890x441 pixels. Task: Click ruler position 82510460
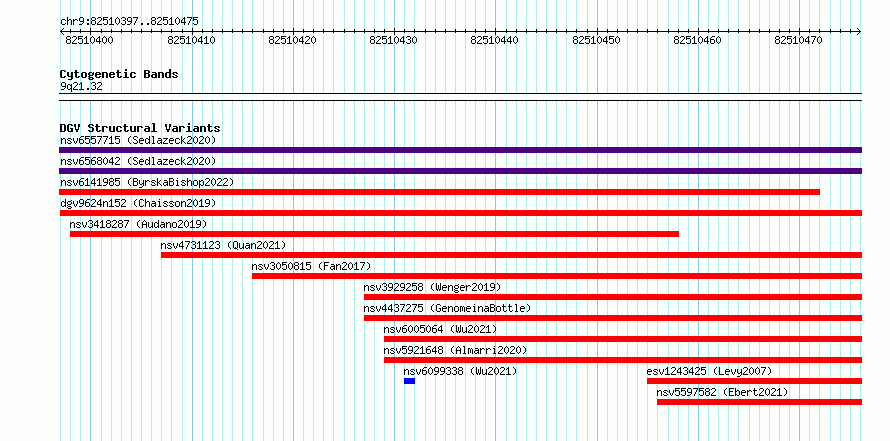698,40
